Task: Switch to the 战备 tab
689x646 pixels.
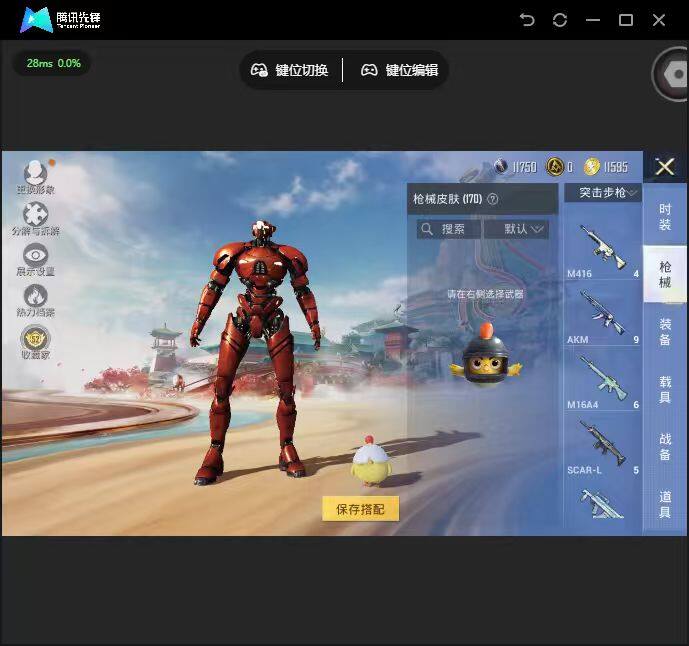Action: pyautogui.click(x=665, y=446)
